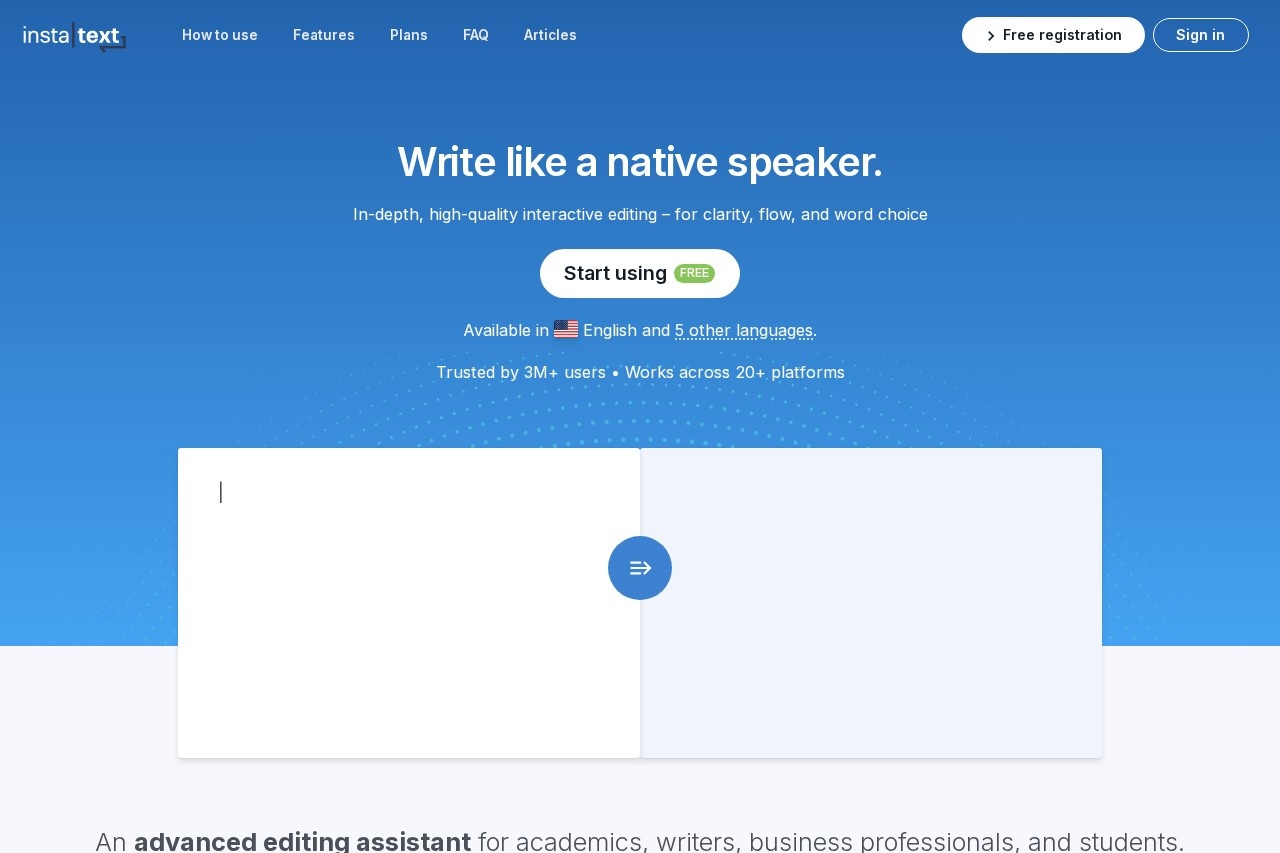The width and height of the screenshot is (1280, 853).
Task: Go to the Features page
Action: (x=324, y=35)
